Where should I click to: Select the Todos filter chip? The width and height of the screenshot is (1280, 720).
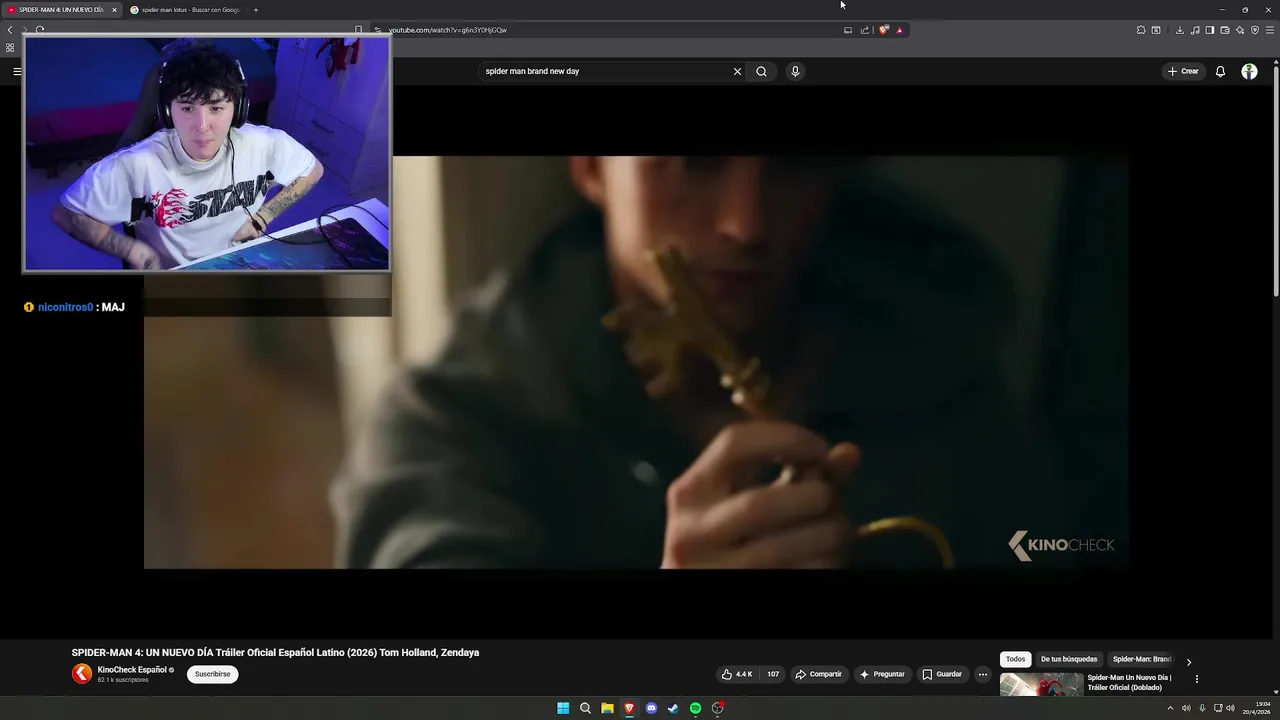pyautogui.click(x=1015, y=659)
